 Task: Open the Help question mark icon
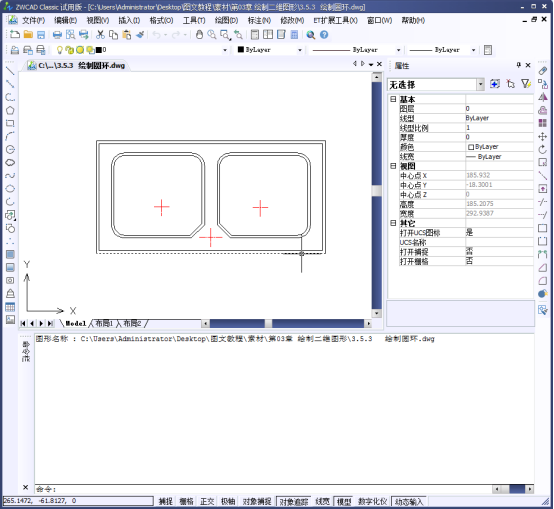pyautogui.click(x=324, y=35)
